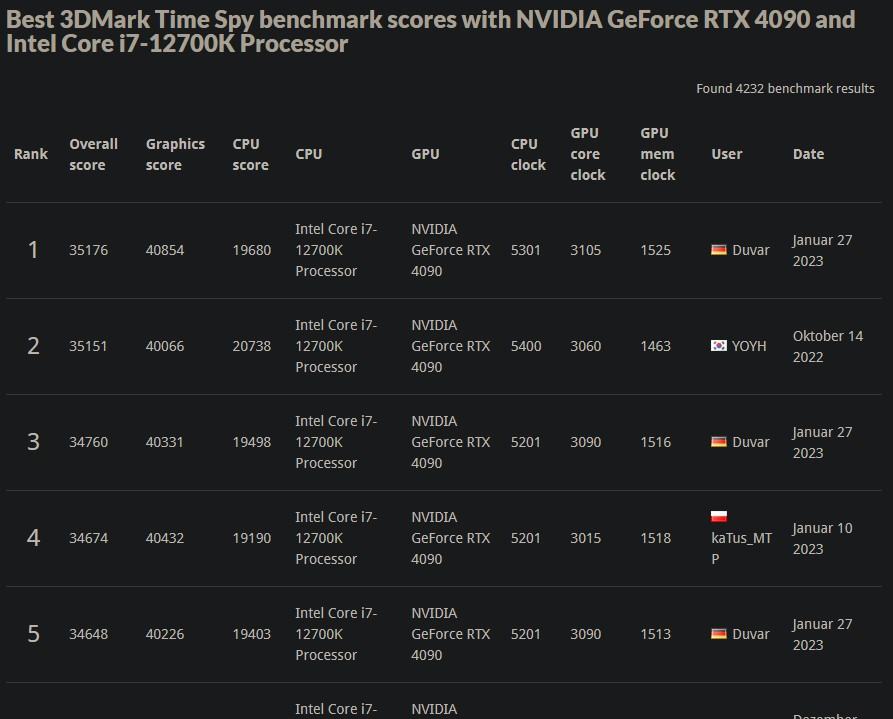The image size is (893, 719).
Task: Click the South Korean flag next to YOYH
Action: 719,345
